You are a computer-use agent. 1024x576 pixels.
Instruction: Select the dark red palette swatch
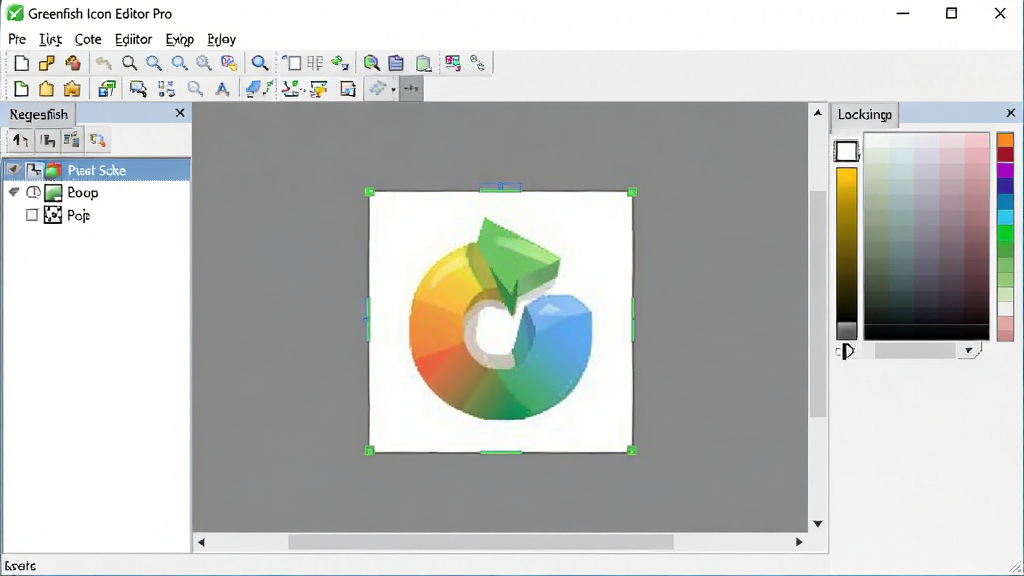click(1005, 154)
